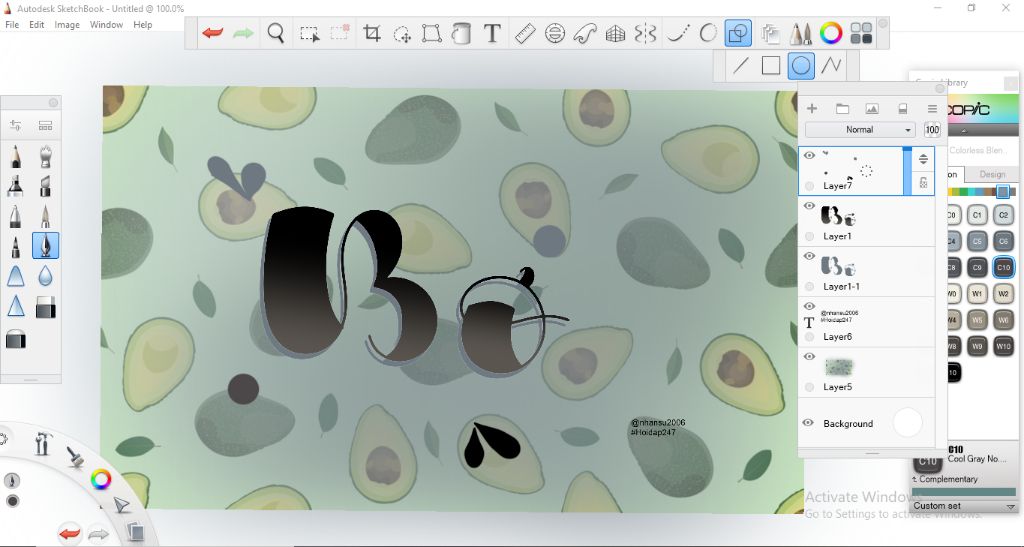The width and height of the screenshot is (1024, 547).
Task: Select the Polyline draw style
Action: (831, 65)
